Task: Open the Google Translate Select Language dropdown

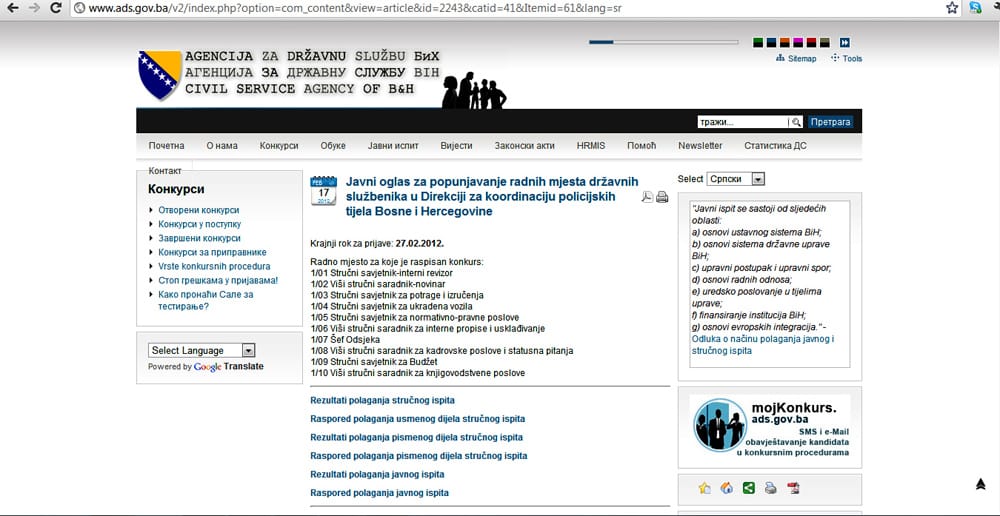Action: coord(202,351)
